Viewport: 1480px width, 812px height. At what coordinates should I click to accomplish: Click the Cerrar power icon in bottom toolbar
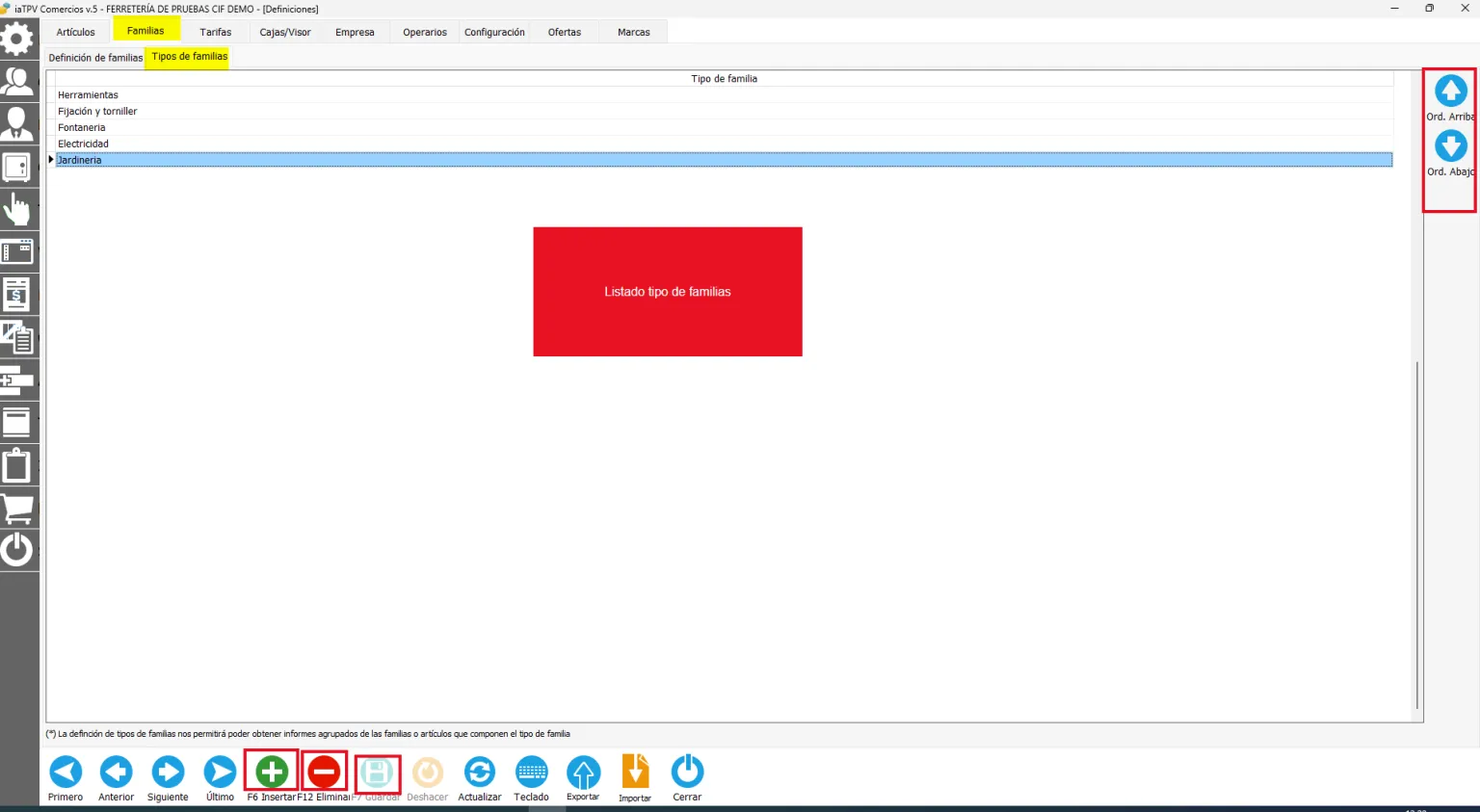[x=687, y=772]
